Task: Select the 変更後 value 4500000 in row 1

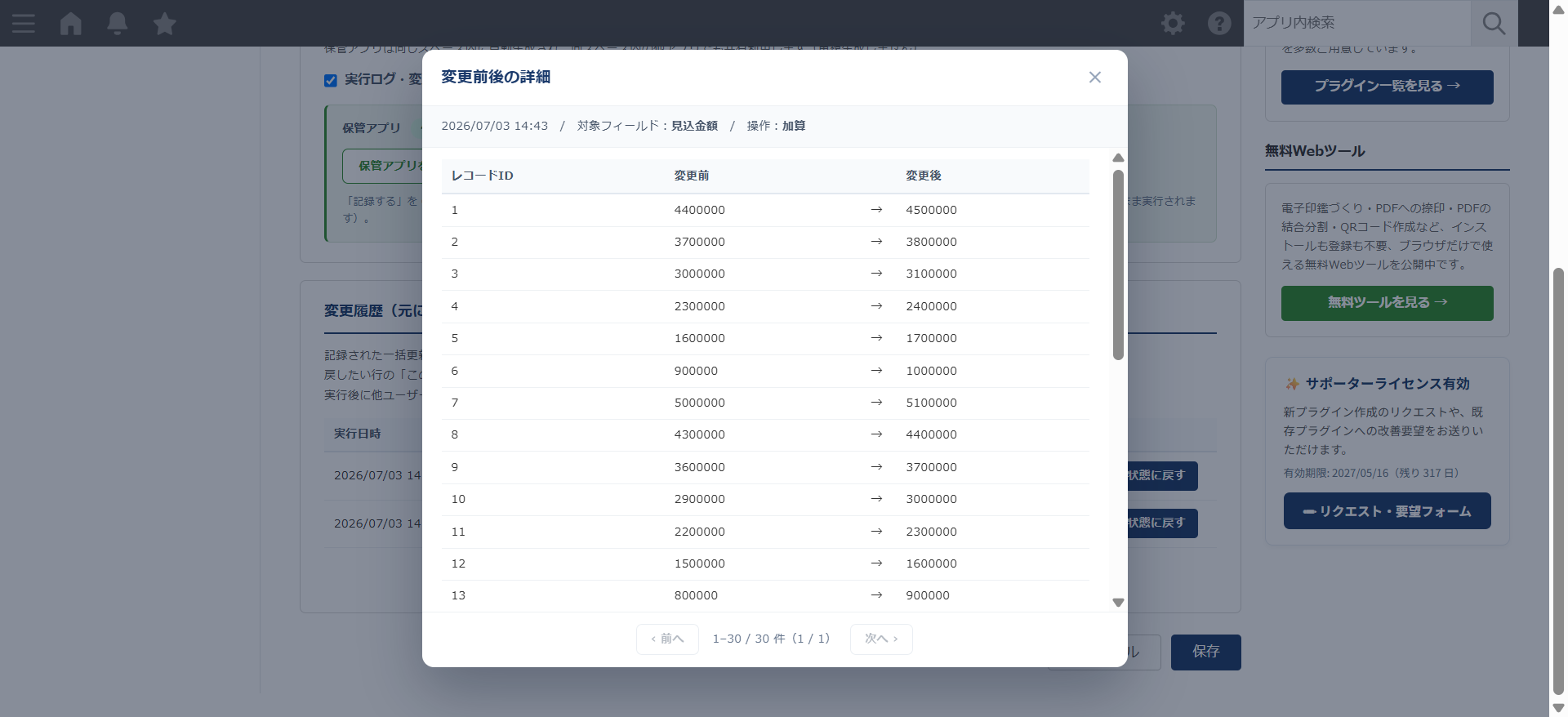Action: [931, 210]
